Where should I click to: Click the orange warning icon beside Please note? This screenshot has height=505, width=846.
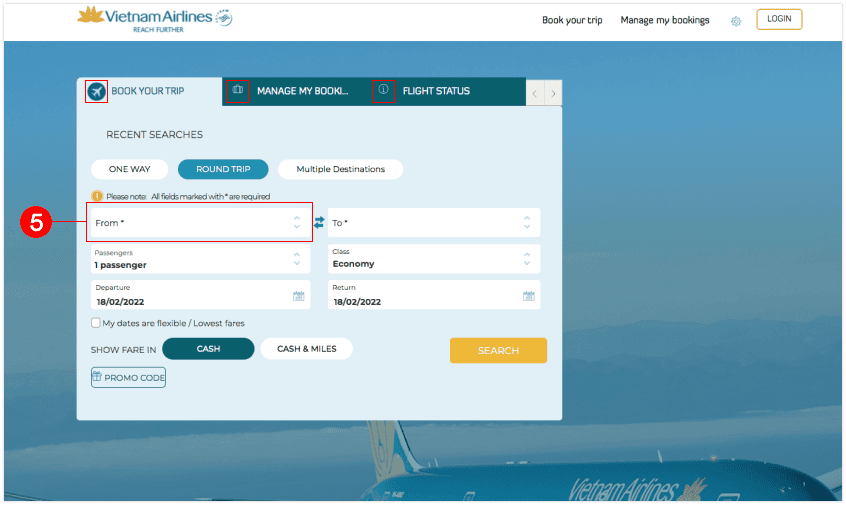click(x=97, y=196)
